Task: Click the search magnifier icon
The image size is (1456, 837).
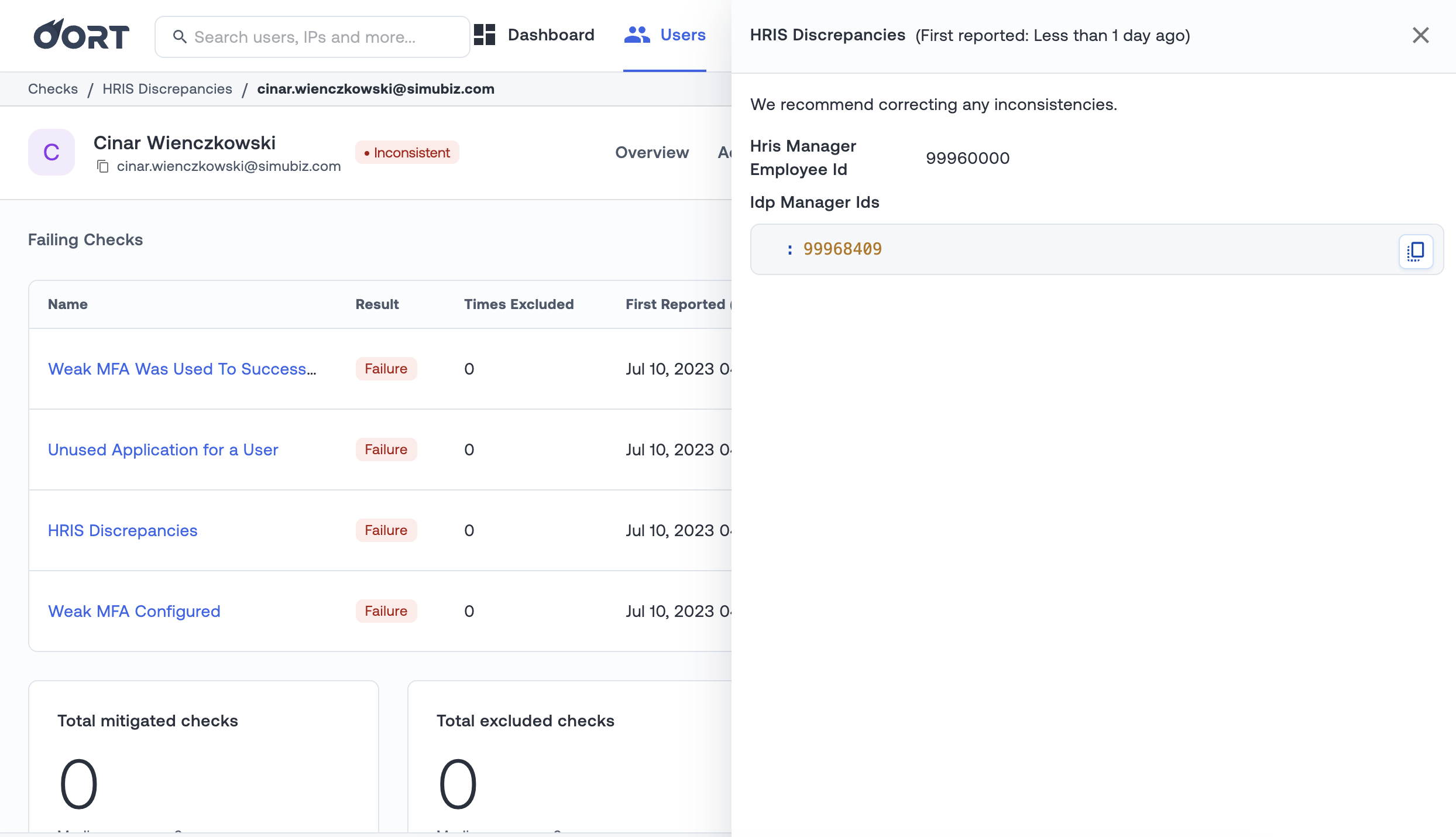Action: (x=180, y=37)
